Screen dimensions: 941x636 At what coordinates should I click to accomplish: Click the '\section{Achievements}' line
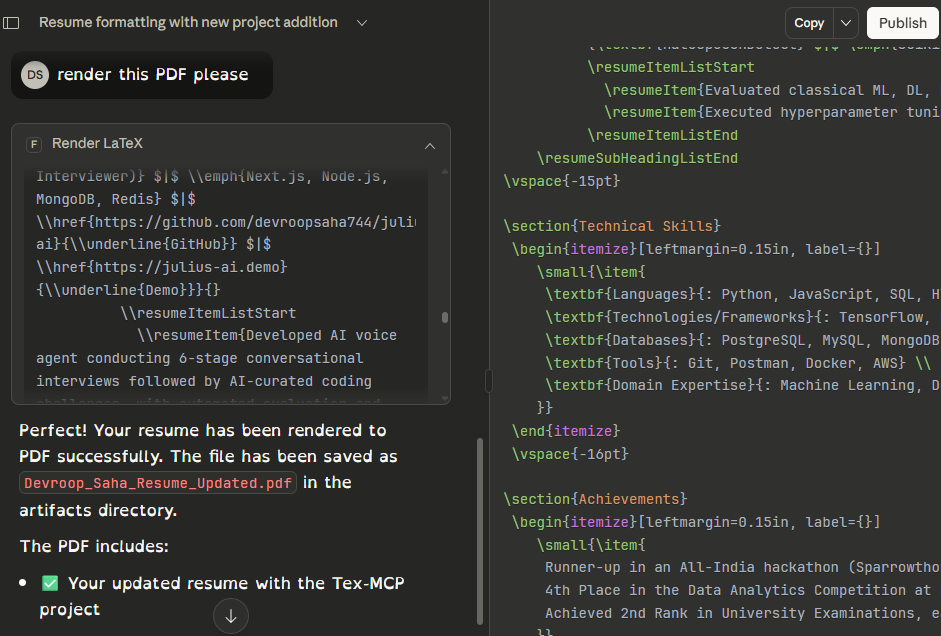tap(595, 499)
